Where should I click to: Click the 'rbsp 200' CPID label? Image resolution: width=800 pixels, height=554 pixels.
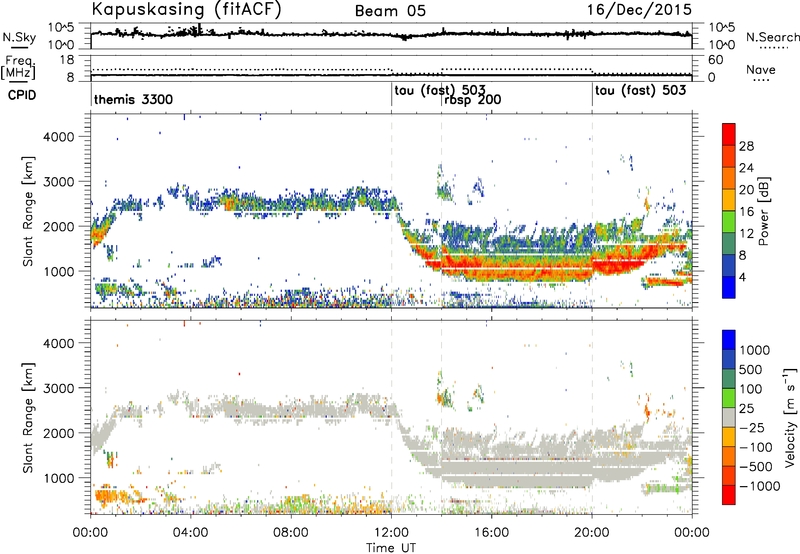[x=472, y=99]
